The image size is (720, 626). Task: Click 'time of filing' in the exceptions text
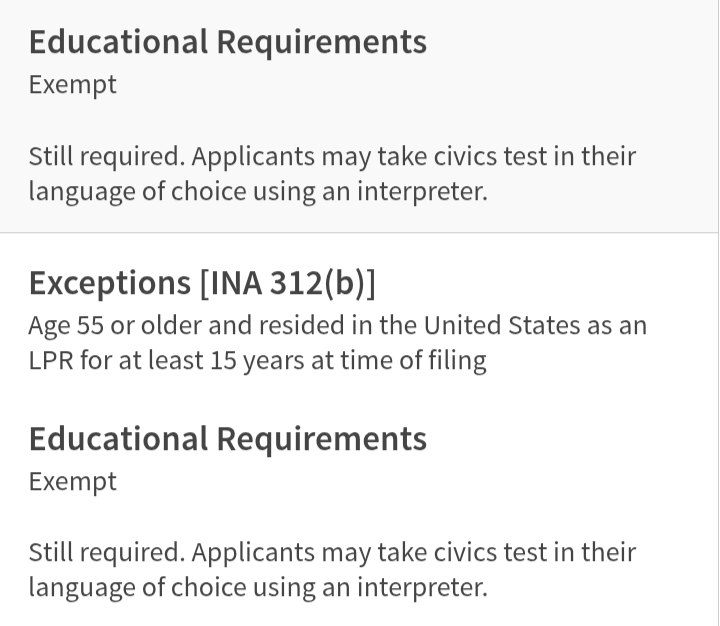pos(413,361)
